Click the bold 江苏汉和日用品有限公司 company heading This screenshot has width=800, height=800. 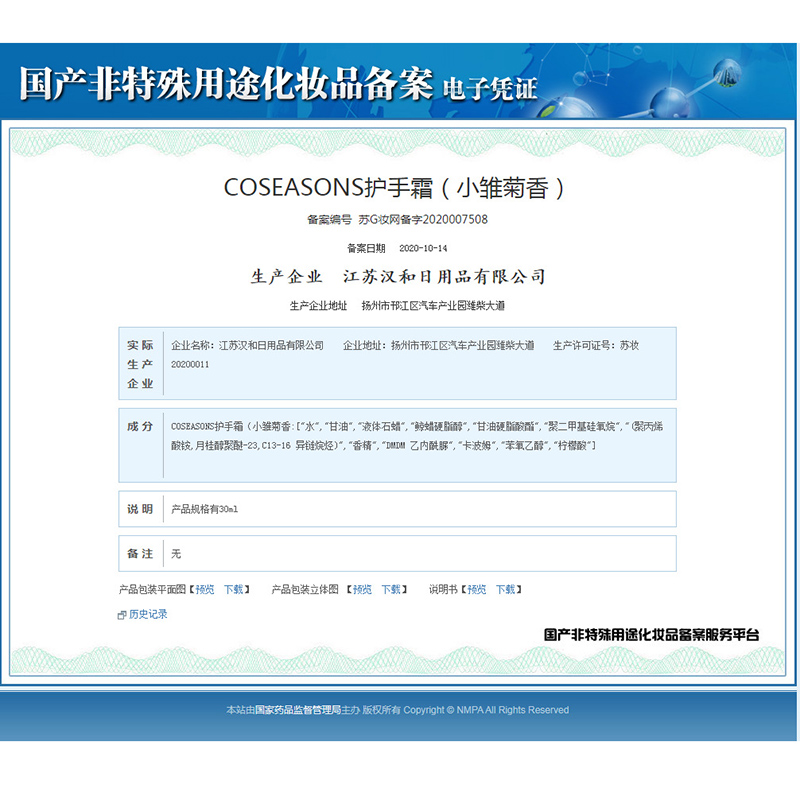click(x=445, y=277)
